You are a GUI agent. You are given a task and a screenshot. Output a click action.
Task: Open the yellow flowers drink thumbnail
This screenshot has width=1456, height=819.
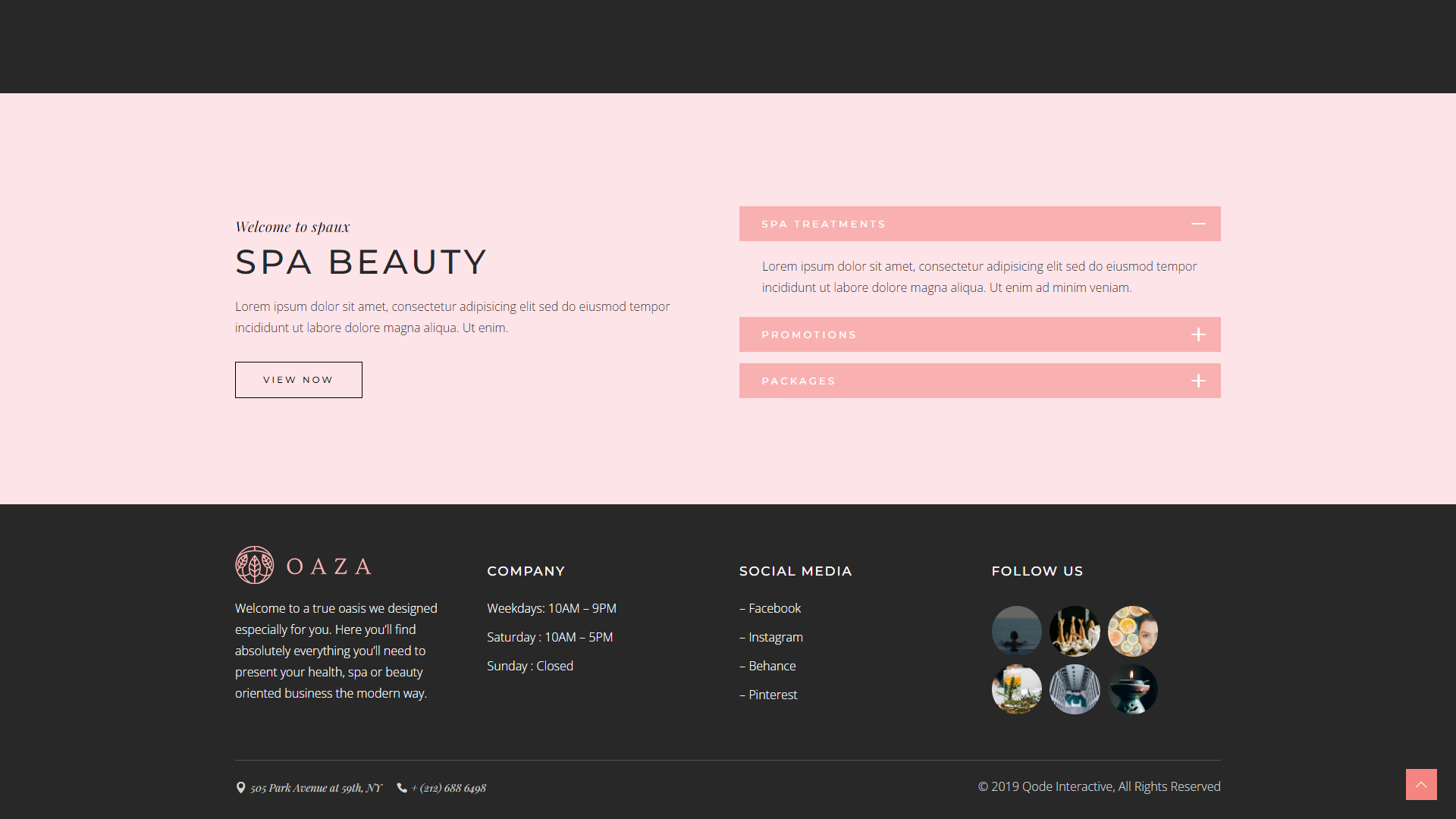click(1016, 689)
